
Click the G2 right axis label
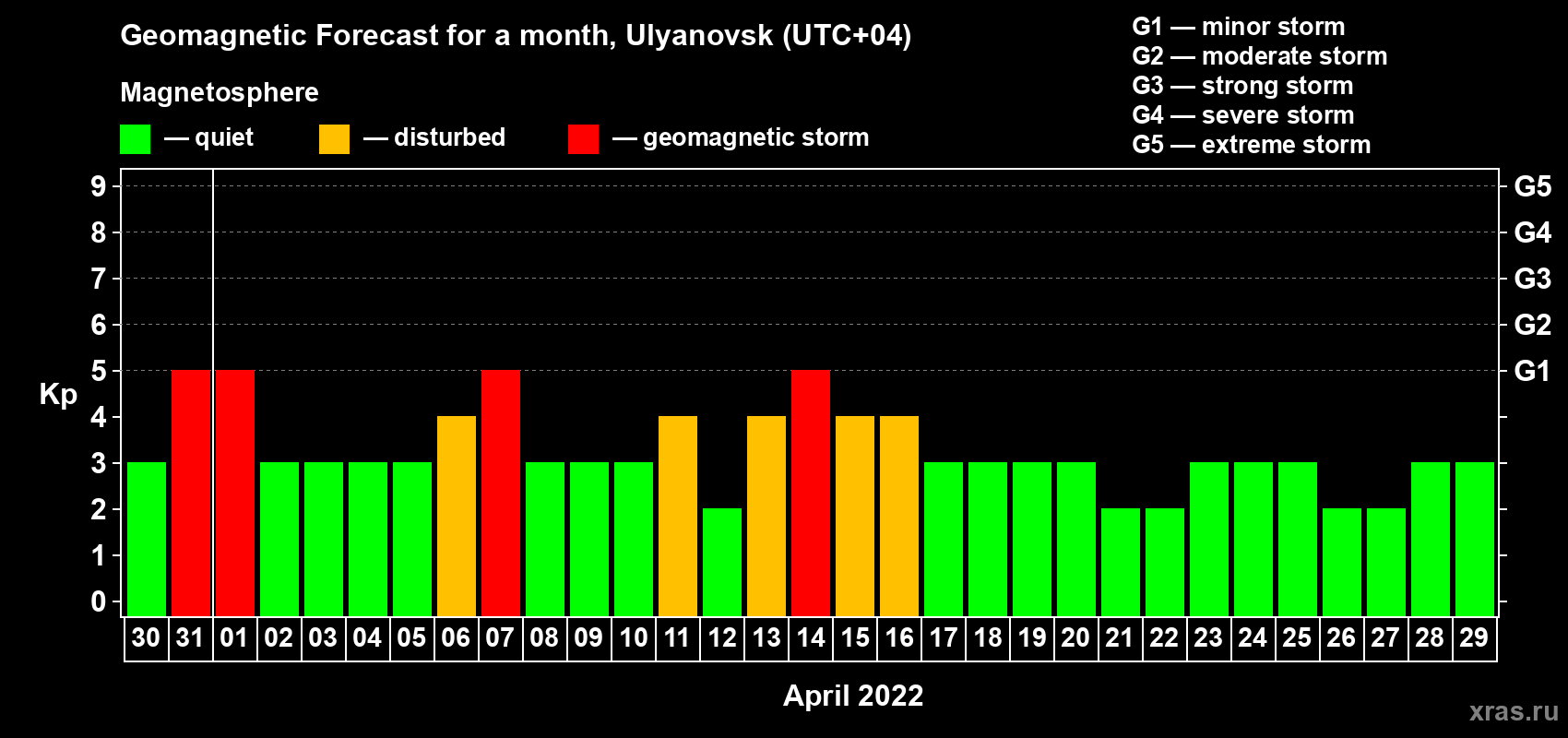pos(1533,325)
